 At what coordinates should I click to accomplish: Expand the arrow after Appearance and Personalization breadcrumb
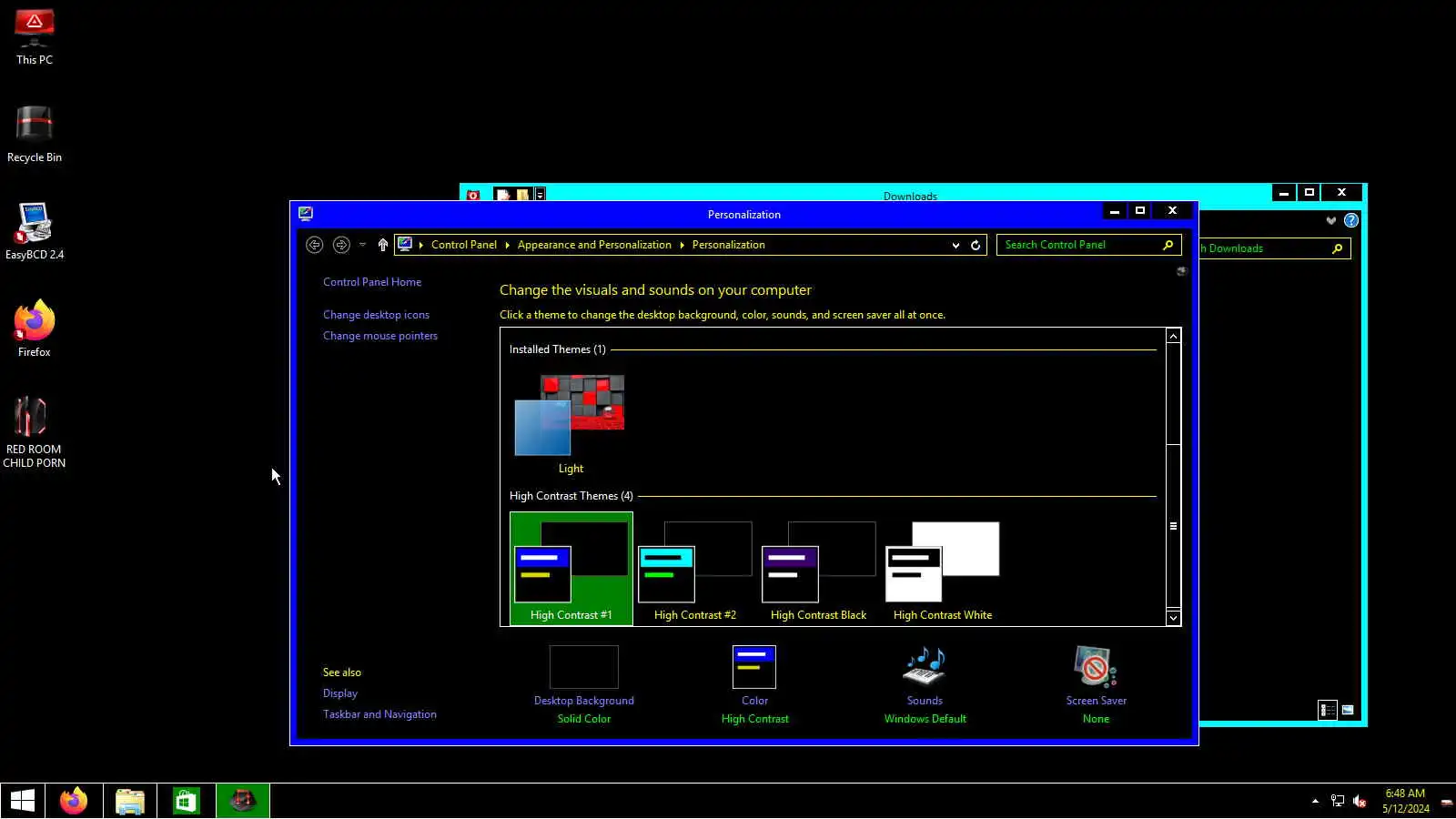point(682,245)
